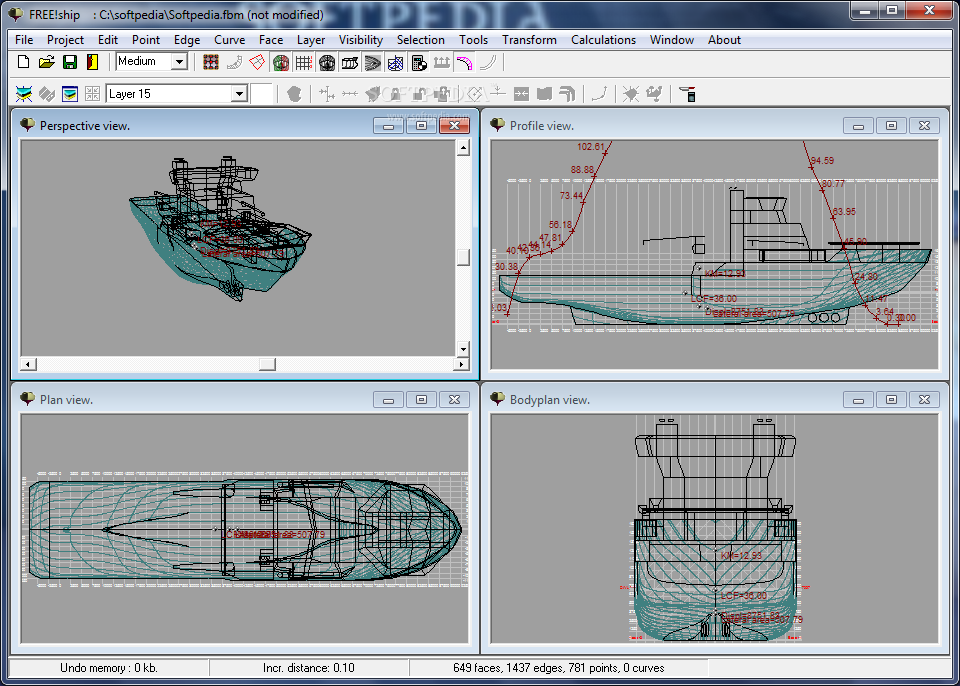Click the right arrow of Perspective horizontal scrollbar
Viewport: 960px width, 686px height.
pos(462,364)
